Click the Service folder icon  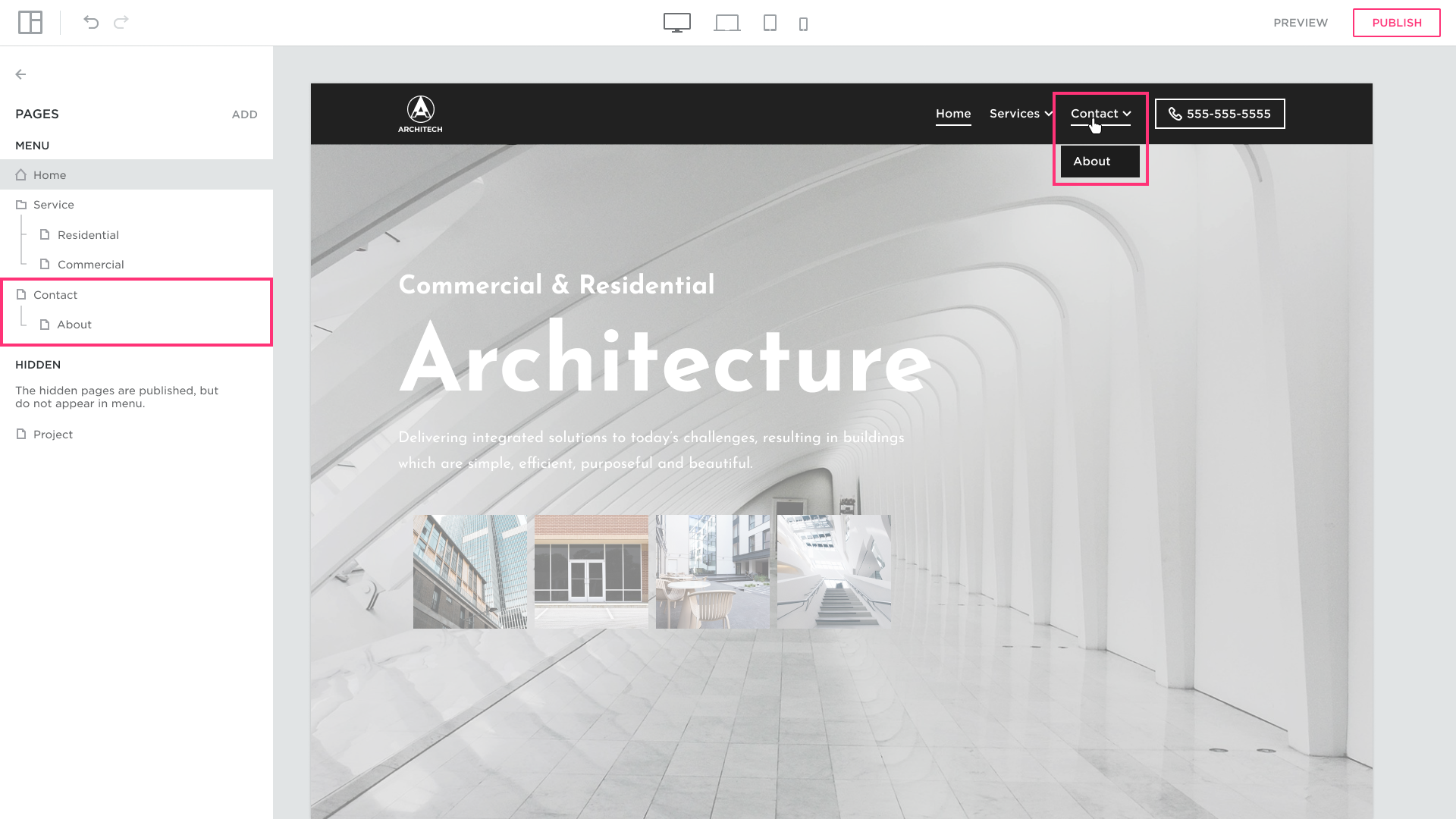click(21, 205)
